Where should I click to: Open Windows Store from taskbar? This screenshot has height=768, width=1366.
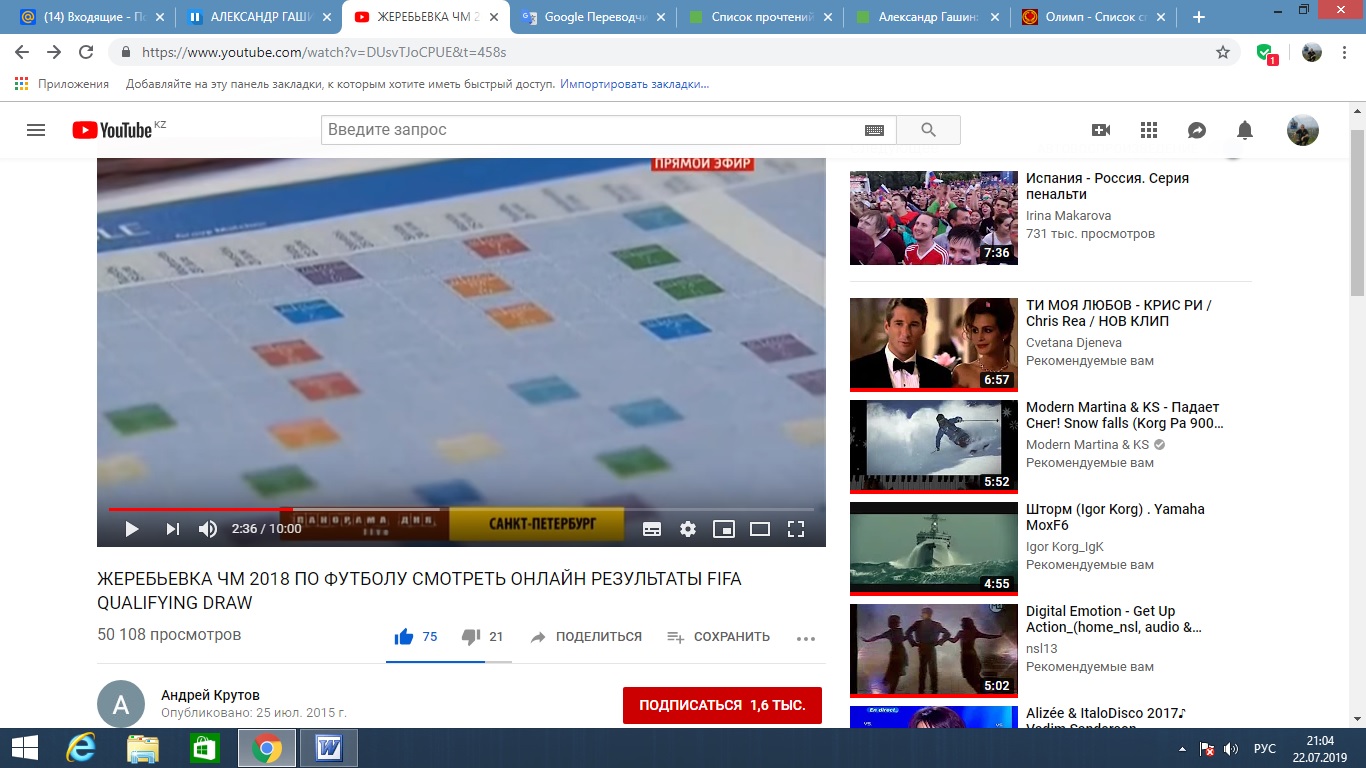[205, 748]
